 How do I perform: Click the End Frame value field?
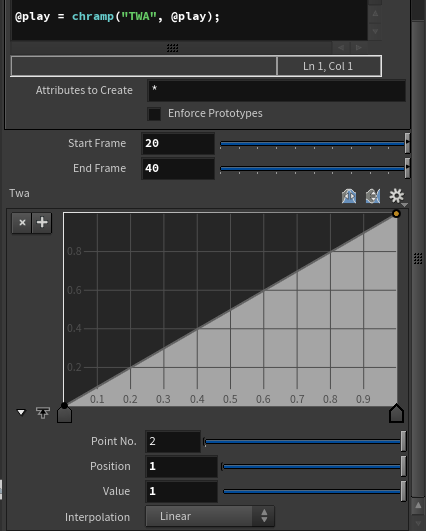[178, 169]
